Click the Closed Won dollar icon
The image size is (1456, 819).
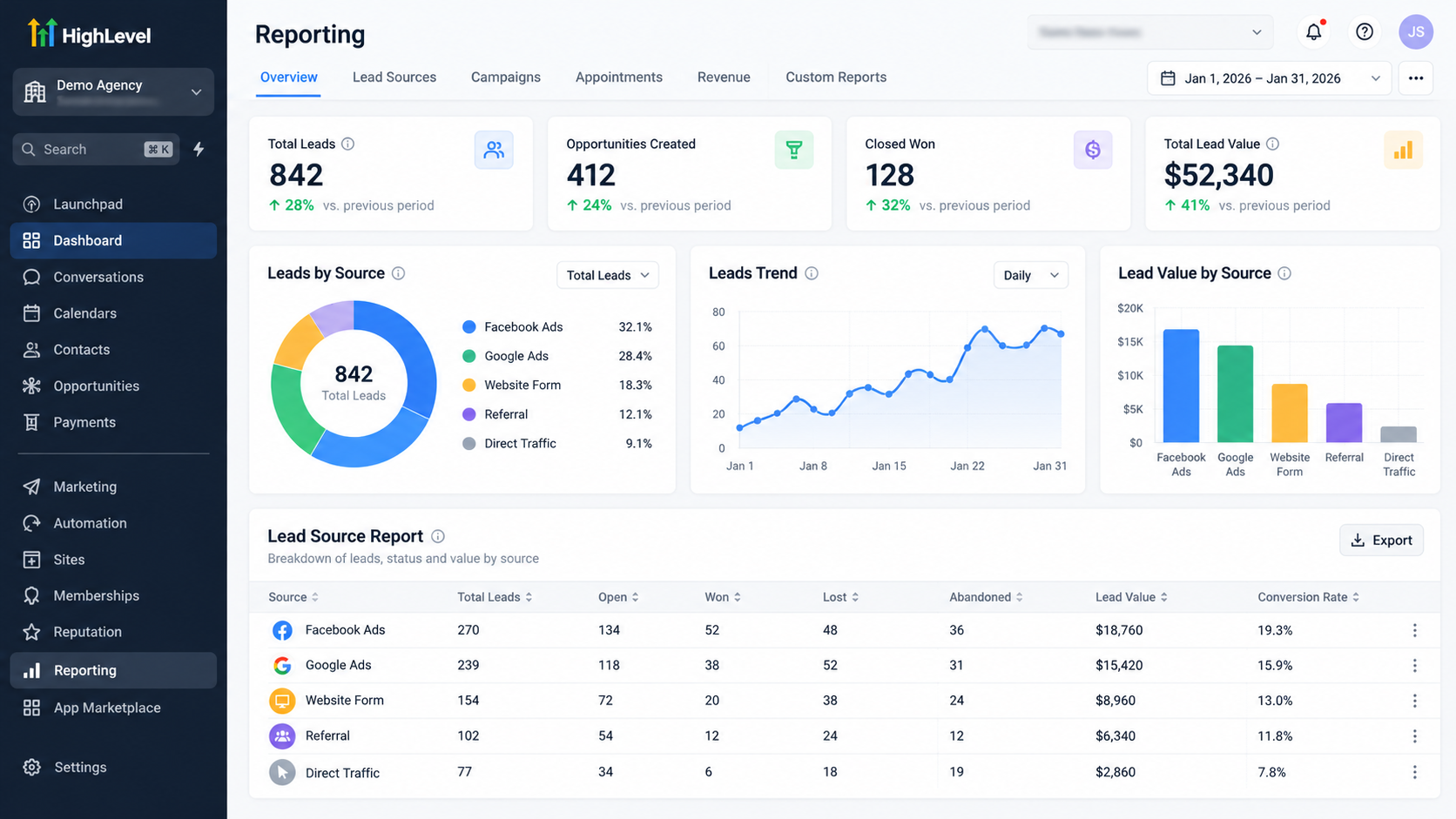pyautogui.click(x=1093, y=150)
